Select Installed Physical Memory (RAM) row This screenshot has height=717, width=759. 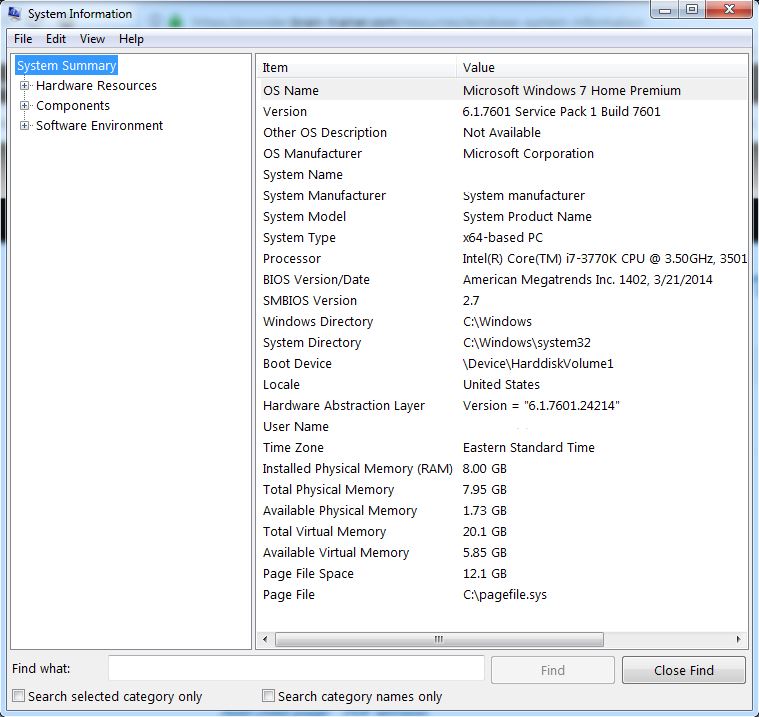click(503, 469)
